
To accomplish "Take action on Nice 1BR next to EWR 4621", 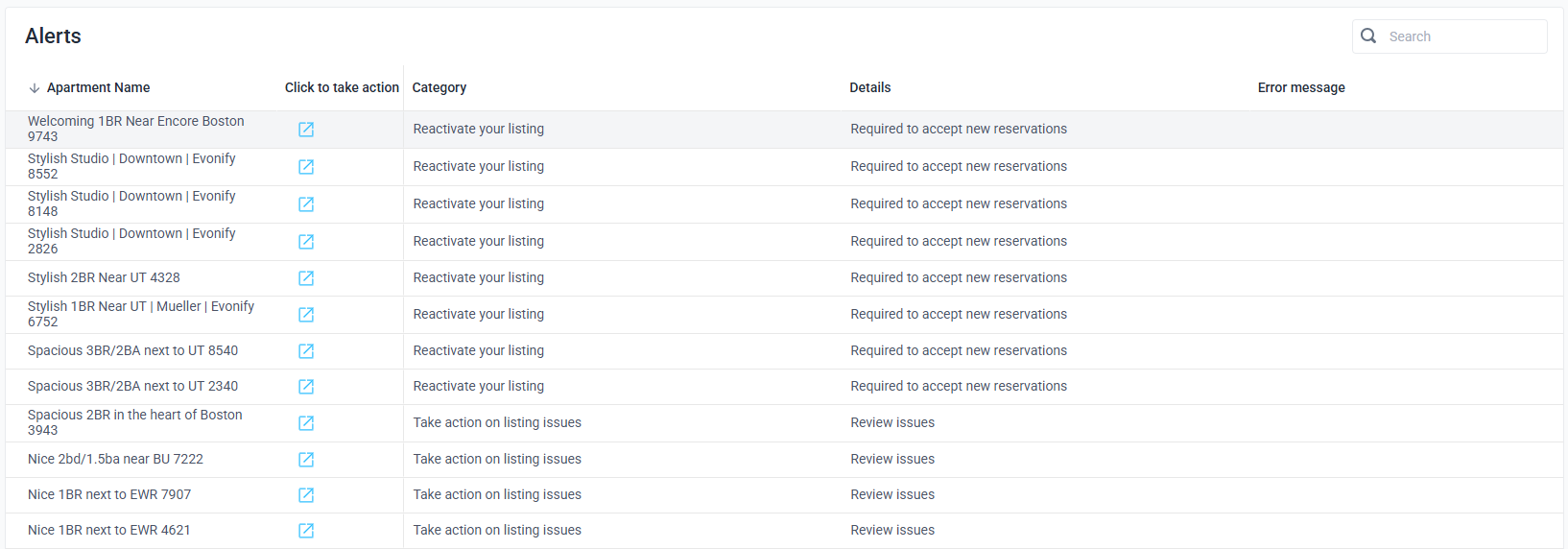I will [306, 531].
